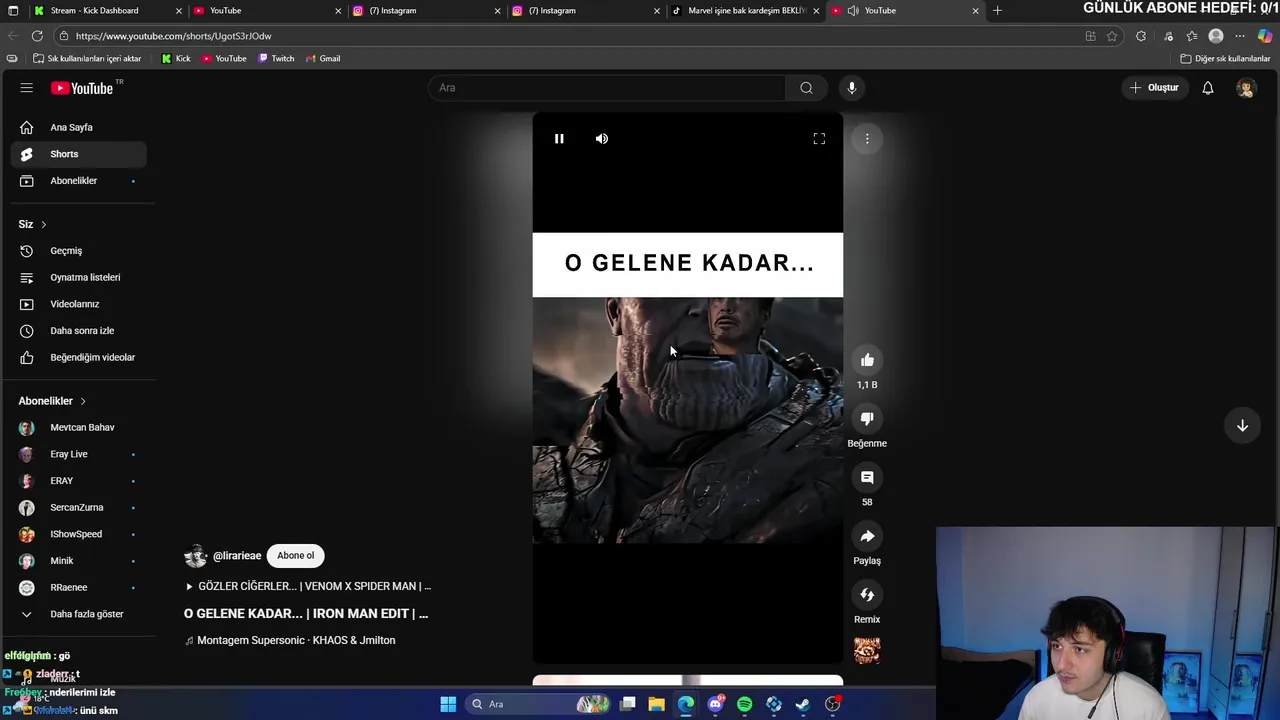Open Diğer sık kullanılanlar folder

[x=1225, y=59]
